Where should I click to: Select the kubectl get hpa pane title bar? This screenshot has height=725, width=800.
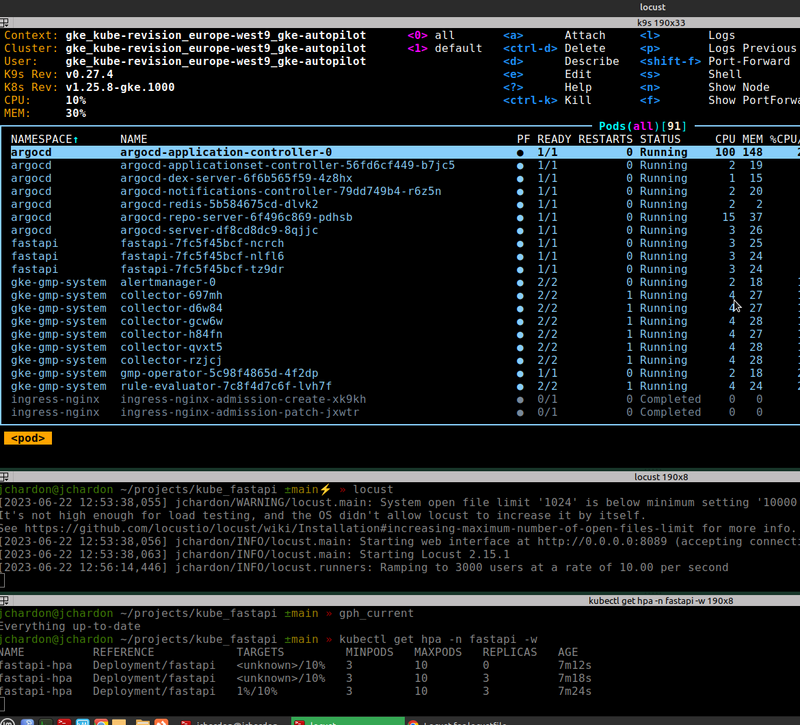point(400,601)
